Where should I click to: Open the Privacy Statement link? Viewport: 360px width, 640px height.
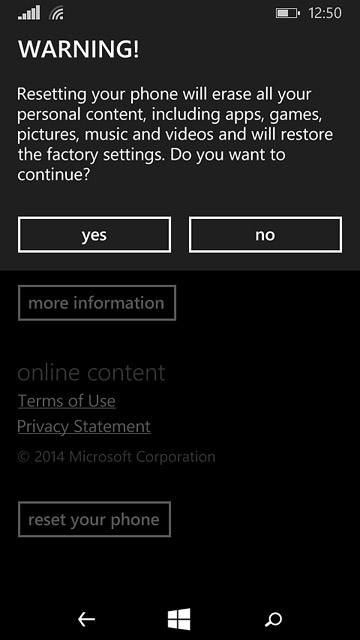click(84, 427)
